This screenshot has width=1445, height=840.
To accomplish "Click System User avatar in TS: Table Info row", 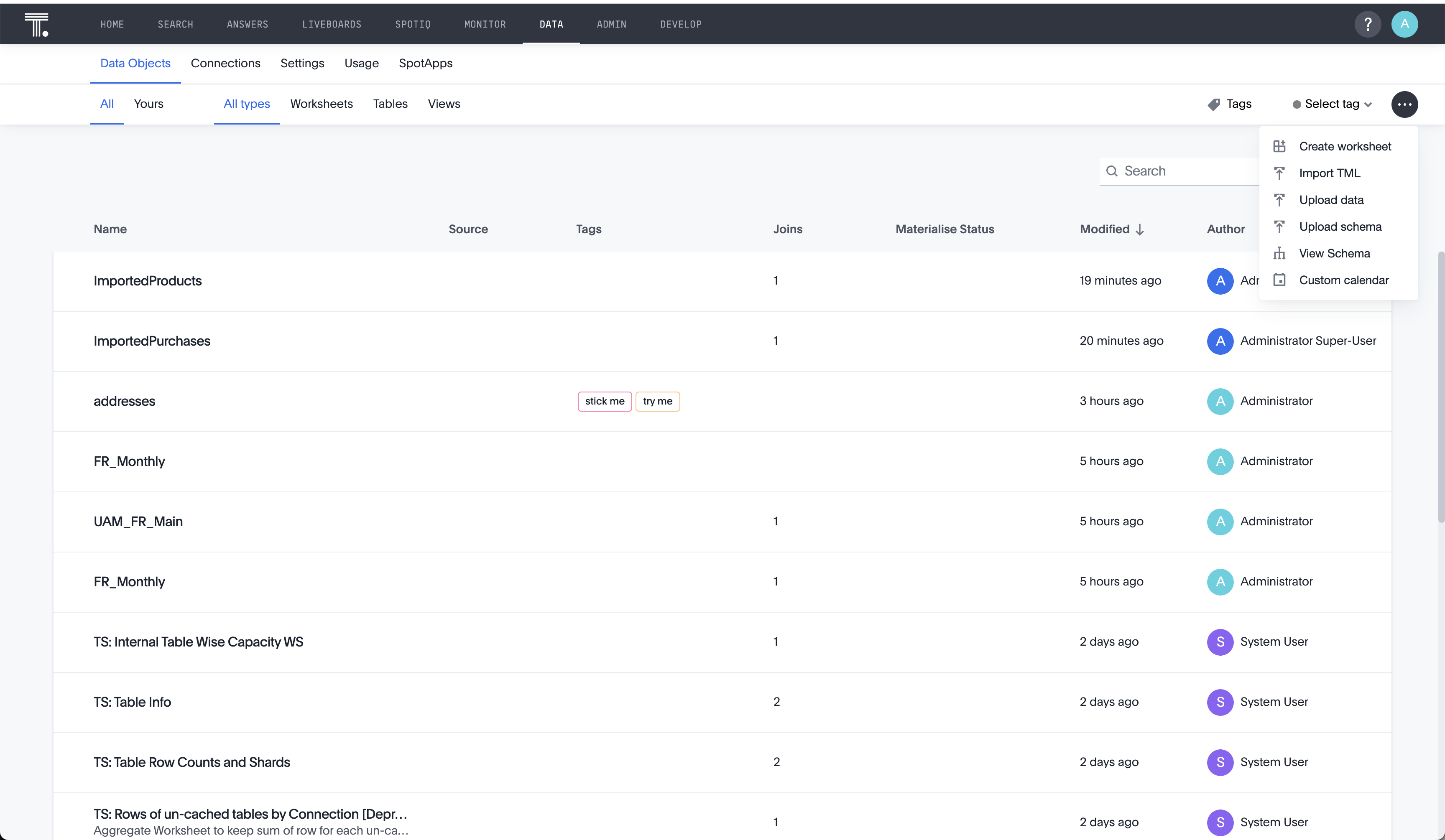I will tap(1220, 702).
